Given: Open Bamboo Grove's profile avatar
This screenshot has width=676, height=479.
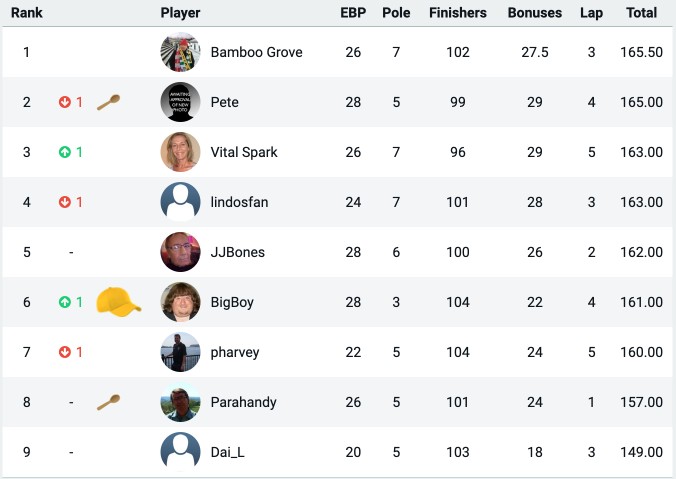Looking at the screenshot, I should pos(180,52).
